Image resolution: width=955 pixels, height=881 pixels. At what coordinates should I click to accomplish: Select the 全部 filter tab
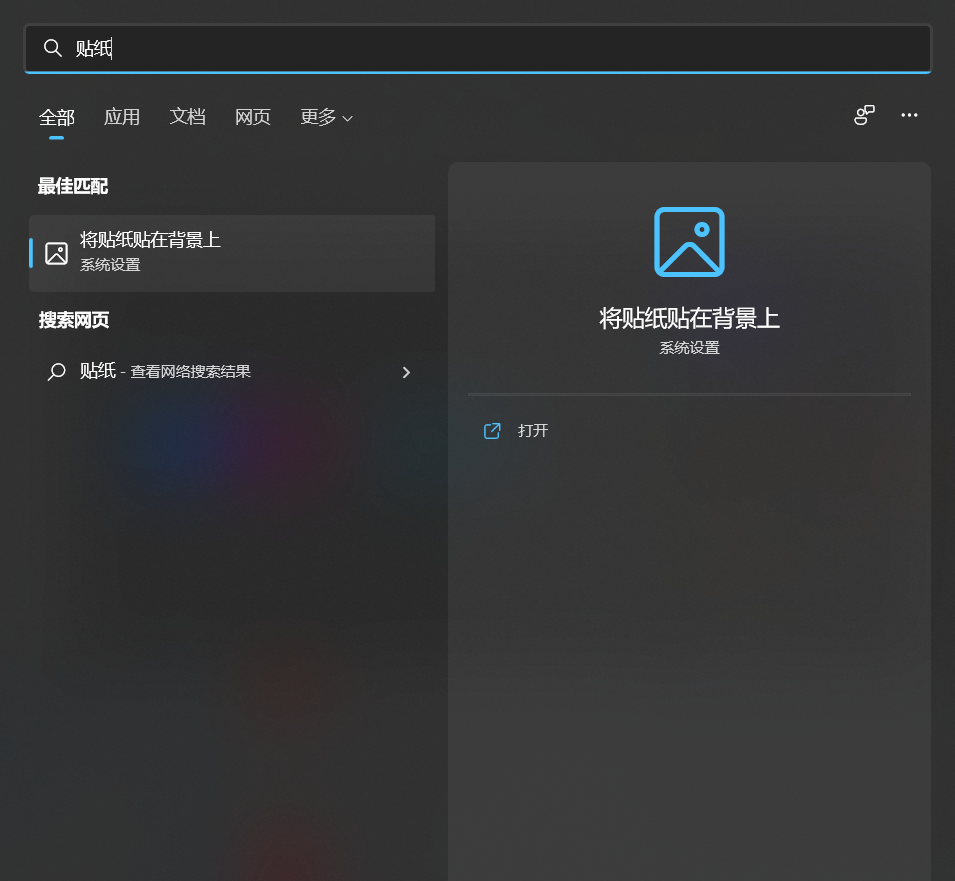tap(56, 117)
